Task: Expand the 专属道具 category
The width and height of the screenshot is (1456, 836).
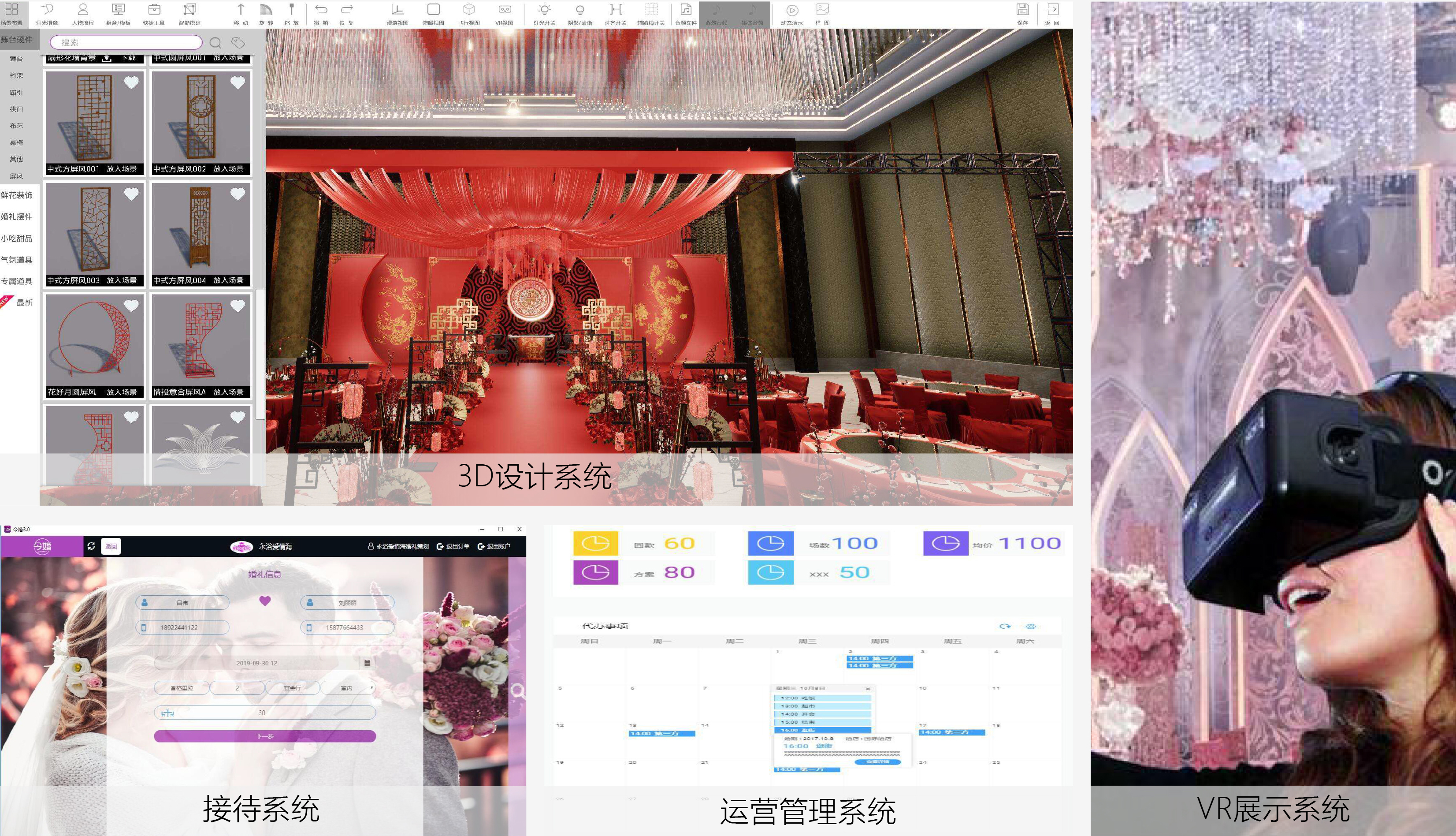Action: click(x=17, y=281)
